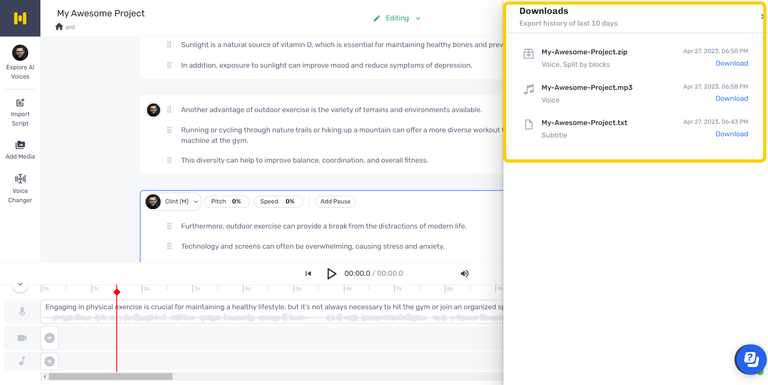768x385 pixels.
Task: Add media to the video track
Action: point(49,337)
